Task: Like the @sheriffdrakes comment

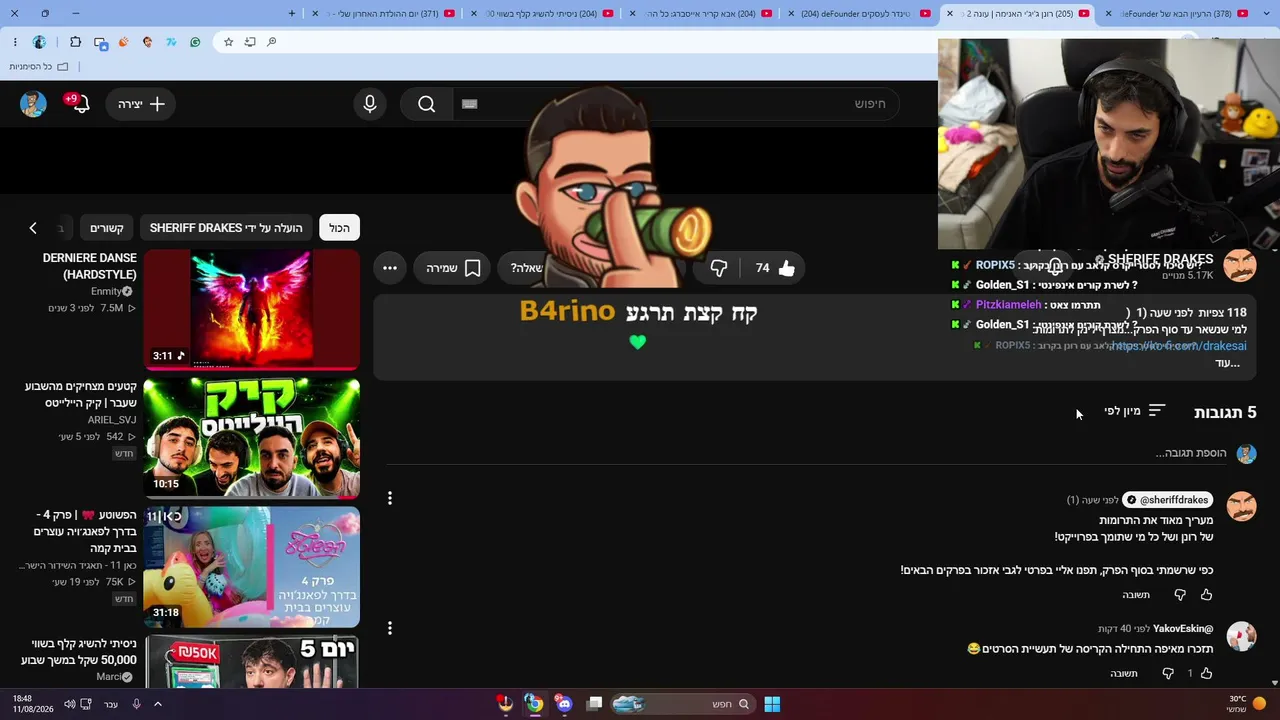Action: [1206, 595]
